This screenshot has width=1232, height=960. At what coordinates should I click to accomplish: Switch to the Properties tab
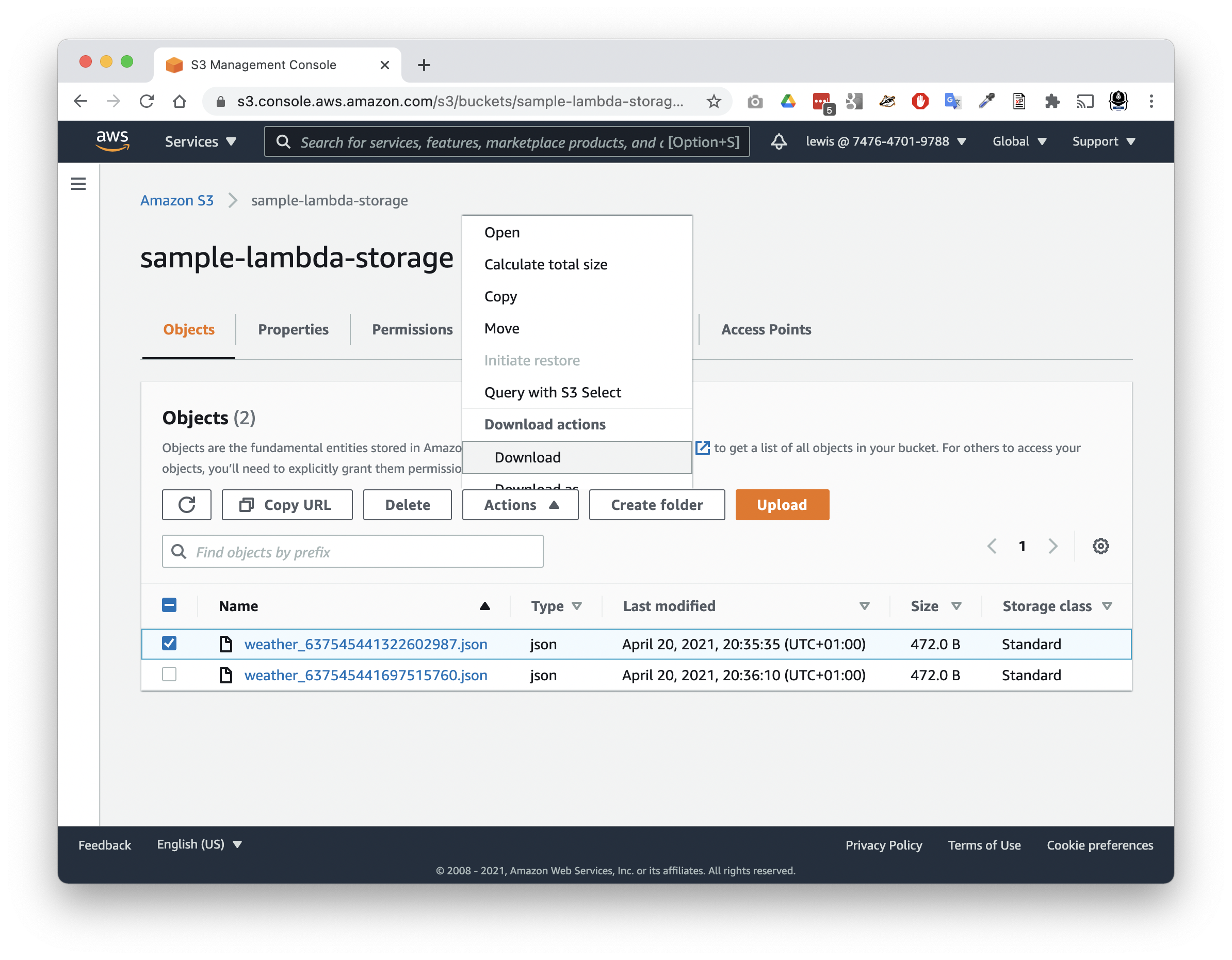[293, 330]
